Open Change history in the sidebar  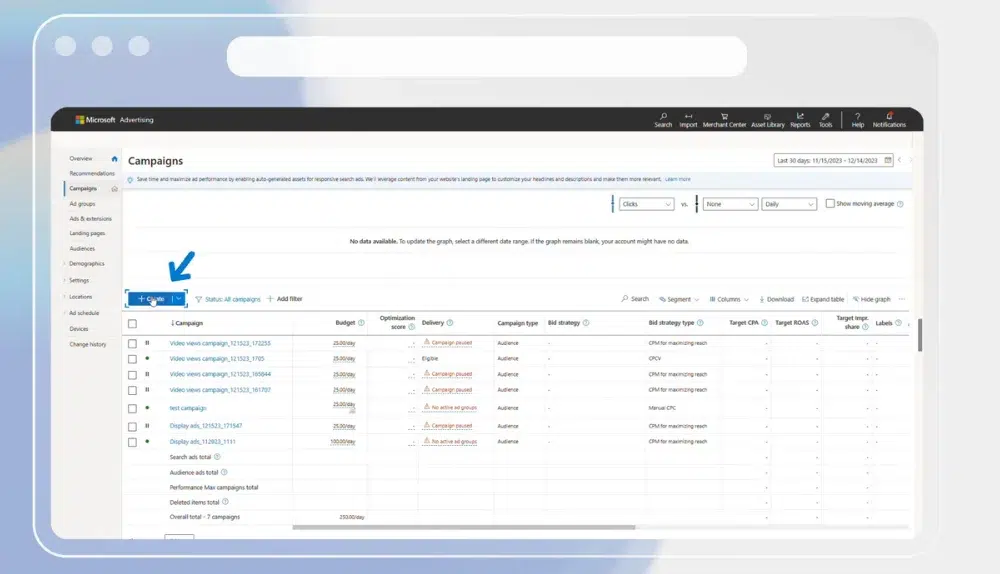(88, 344)
